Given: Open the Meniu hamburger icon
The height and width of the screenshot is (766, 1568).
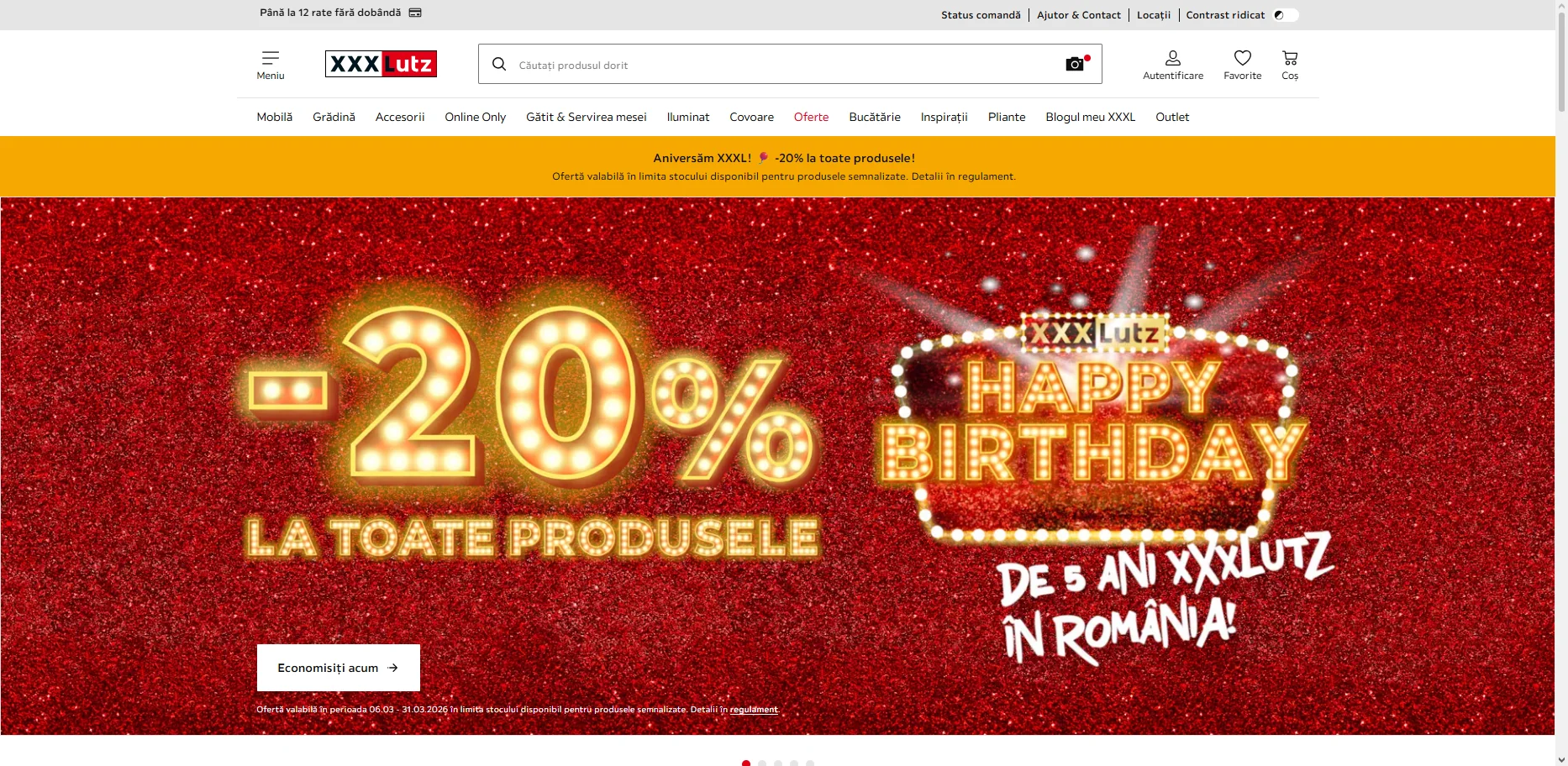Looking at the screenshot, I should pyautogui.click(x=271, y=58).
